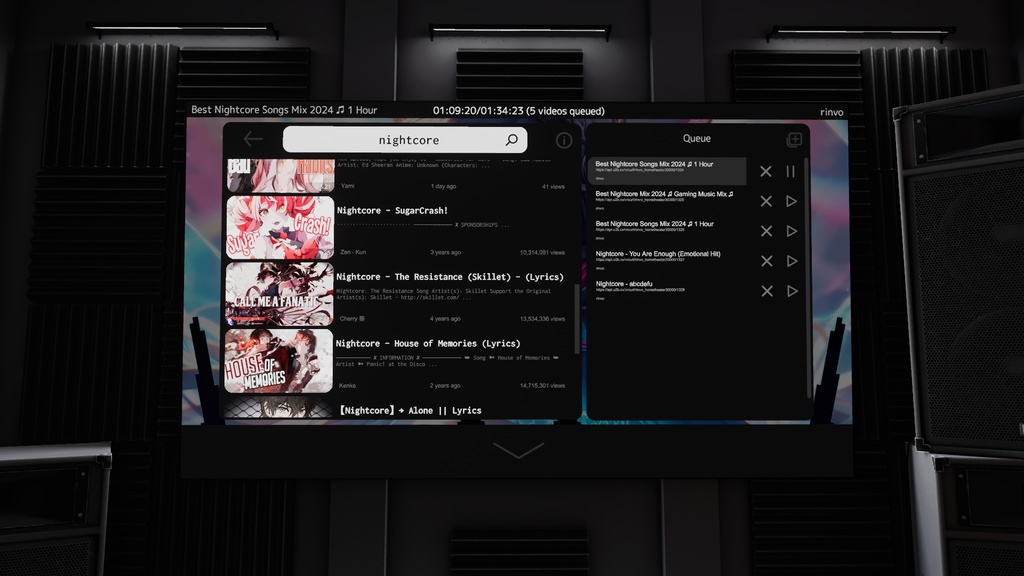Click the back arrow left of the search bar

[x=252, y=139]
